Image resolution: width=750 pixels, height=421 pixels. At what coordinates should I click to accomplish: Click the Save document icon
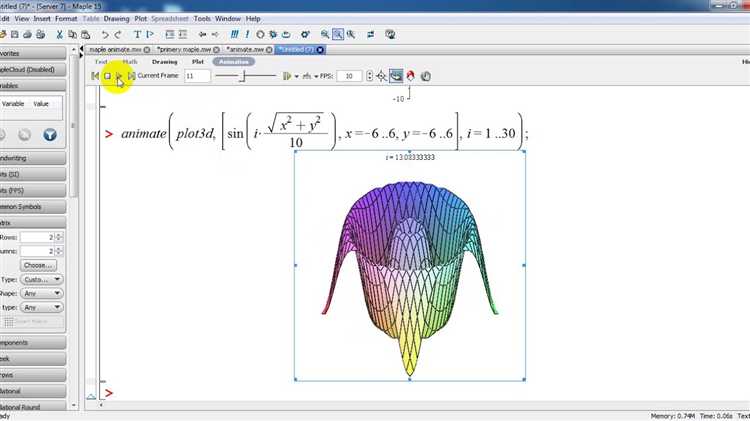15,34
